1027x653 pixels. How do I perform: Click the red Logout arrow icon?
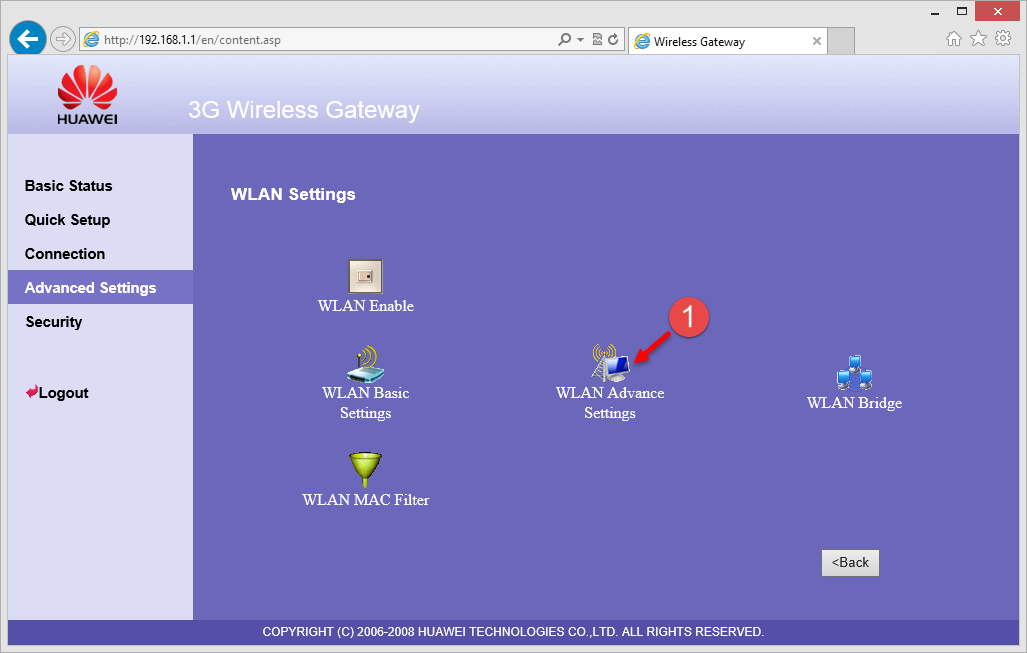pyautogui.click(x=31, y=392)
